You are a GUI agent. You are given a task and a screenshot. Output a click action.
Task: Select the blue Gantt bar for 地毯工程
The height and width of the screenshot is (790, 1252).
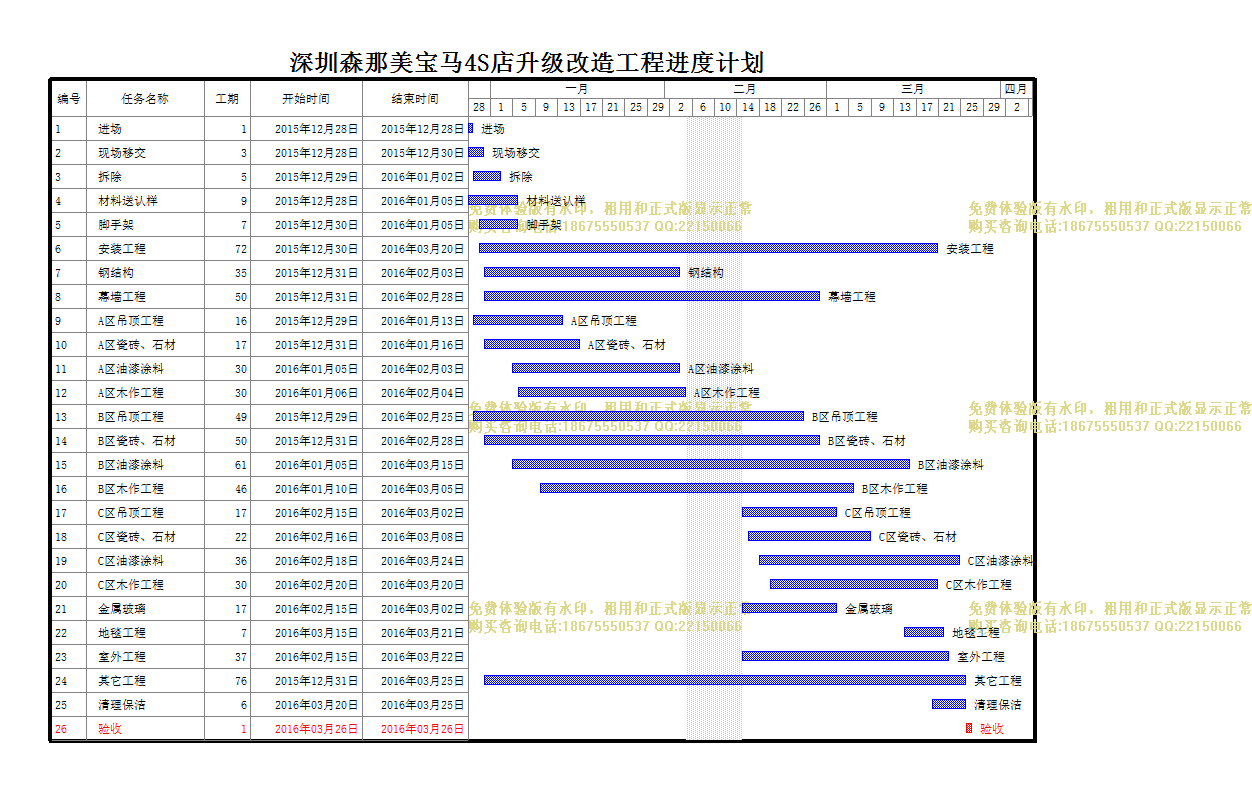[x=924, y=632]
